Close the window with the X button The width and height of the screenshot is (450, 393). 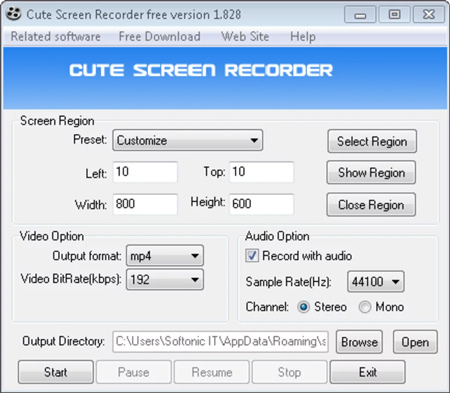click(x=429, y=15)
